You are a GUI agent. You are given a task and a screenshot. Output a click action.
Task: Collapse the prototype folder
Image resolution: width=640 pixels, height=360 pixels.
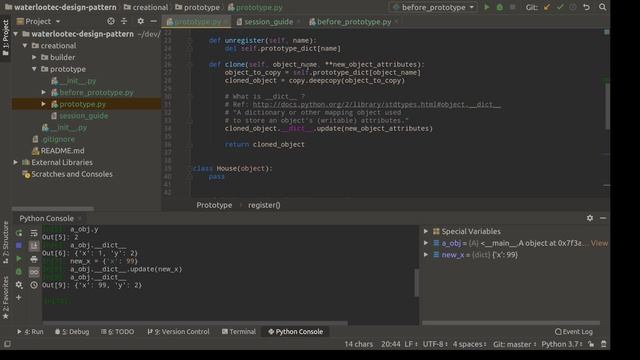(35, 69)
